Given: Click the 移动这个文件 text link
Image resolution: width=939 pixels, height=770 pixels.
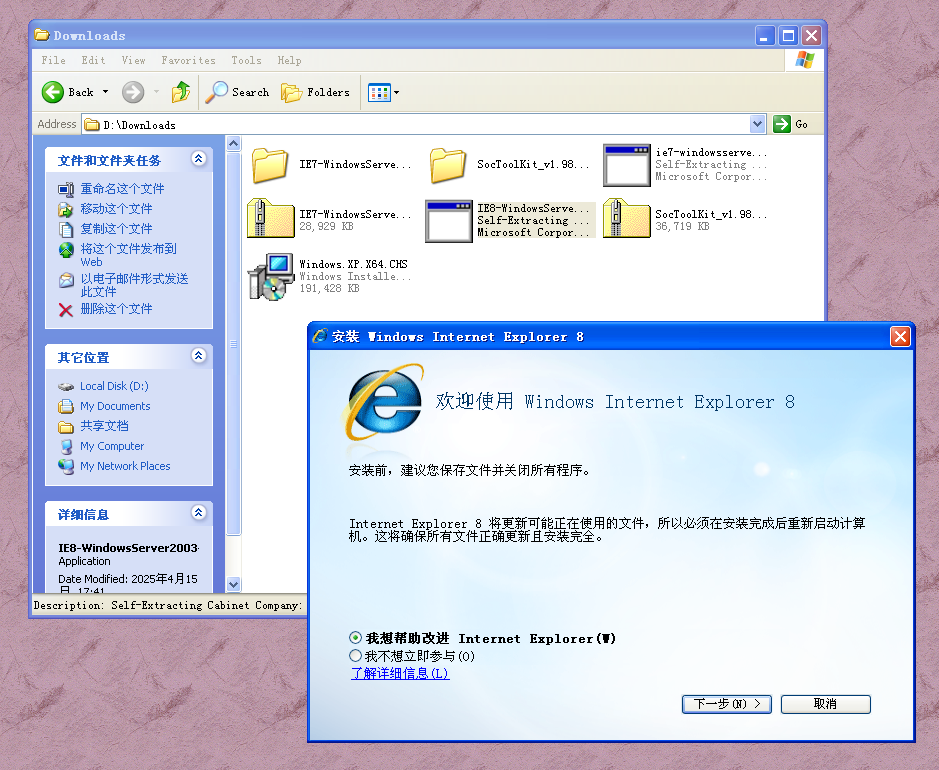Looking at the screenshot, I should point(116,209).
